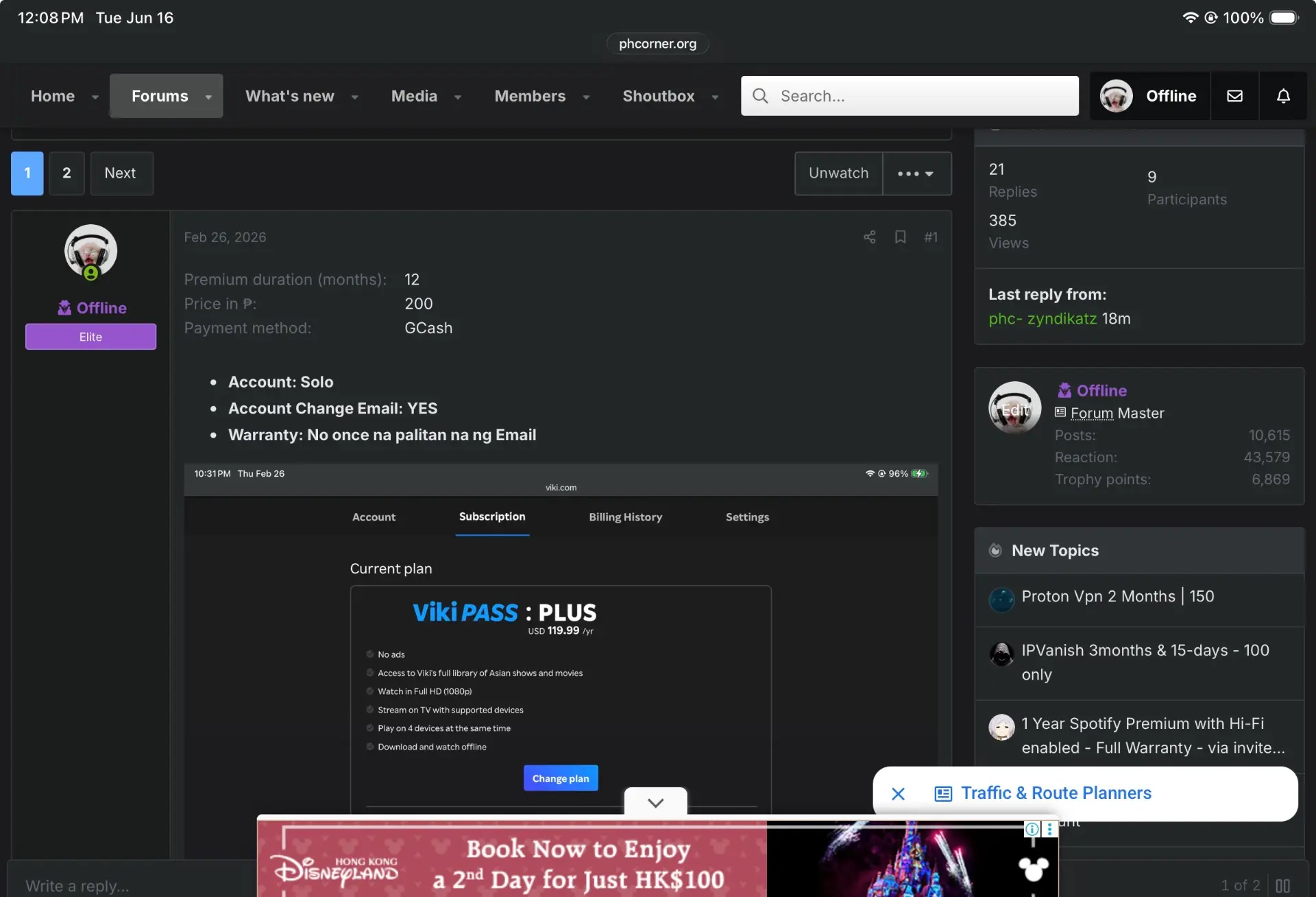
Task: Click the sidebar profile avatar with Edit
Action: click(x=1014, y=408)
